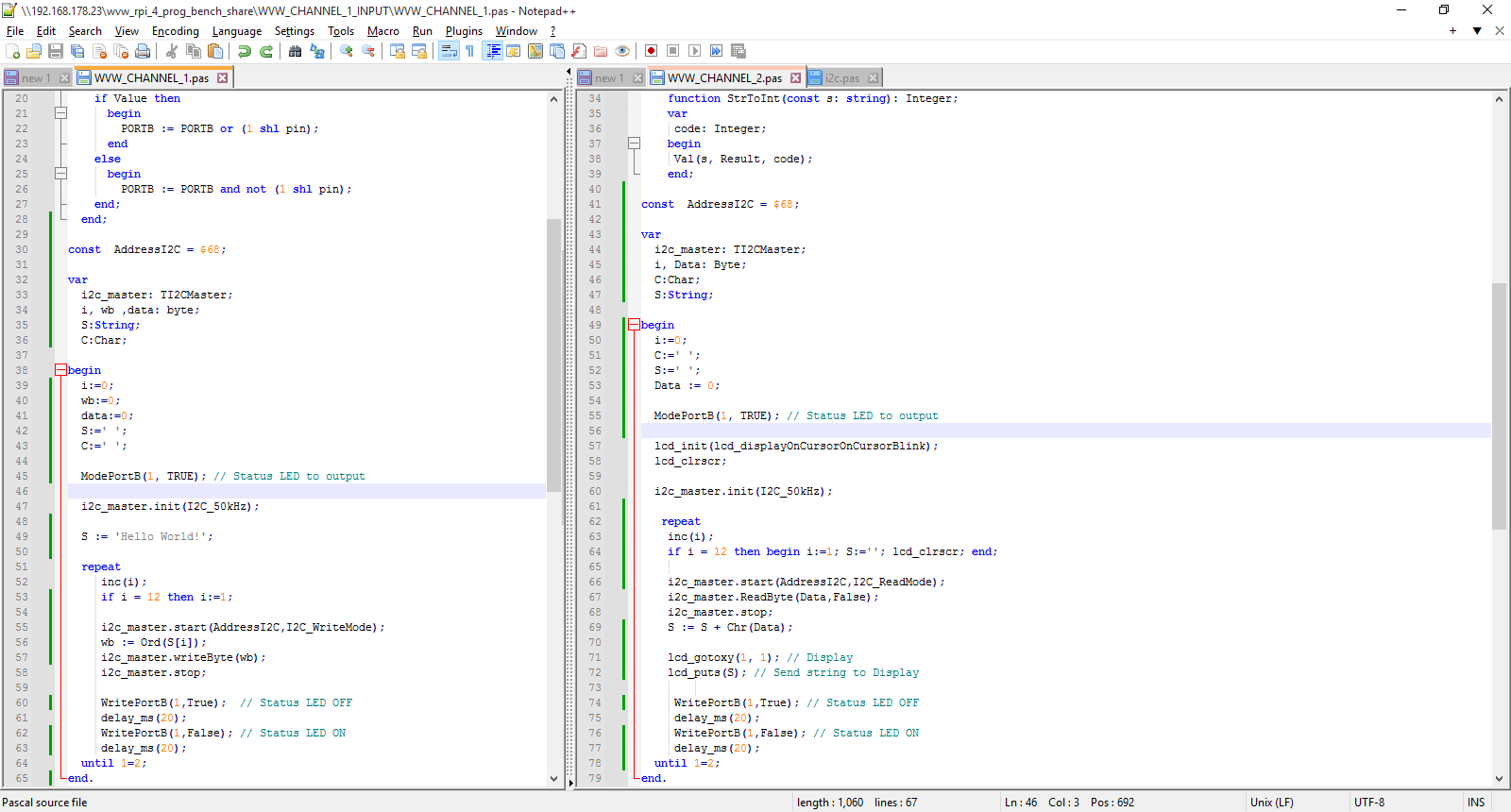The height and width of the screenshot is (812, 1511).
Task: Open the Settings menu
Action: point(295,31)
